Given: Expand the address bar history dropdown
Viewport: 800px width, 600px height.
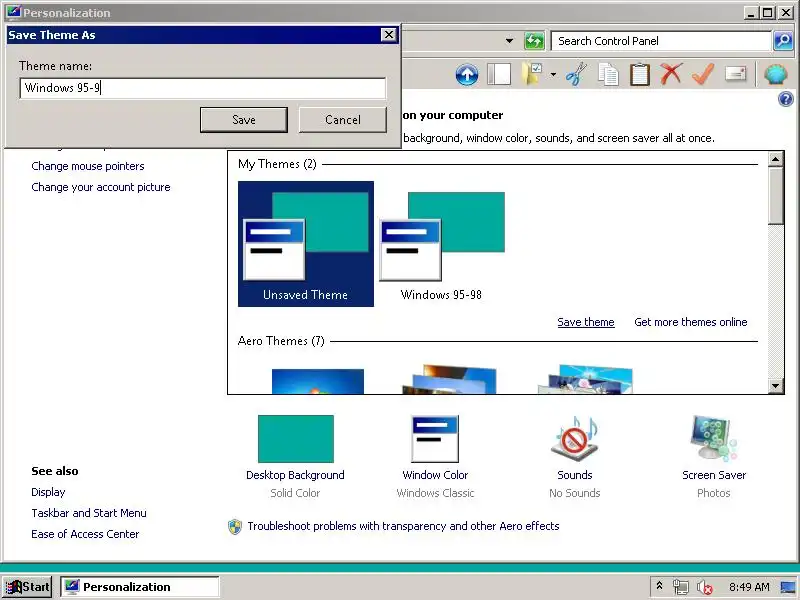Looking at the screenshot, I should coord(509,41).
